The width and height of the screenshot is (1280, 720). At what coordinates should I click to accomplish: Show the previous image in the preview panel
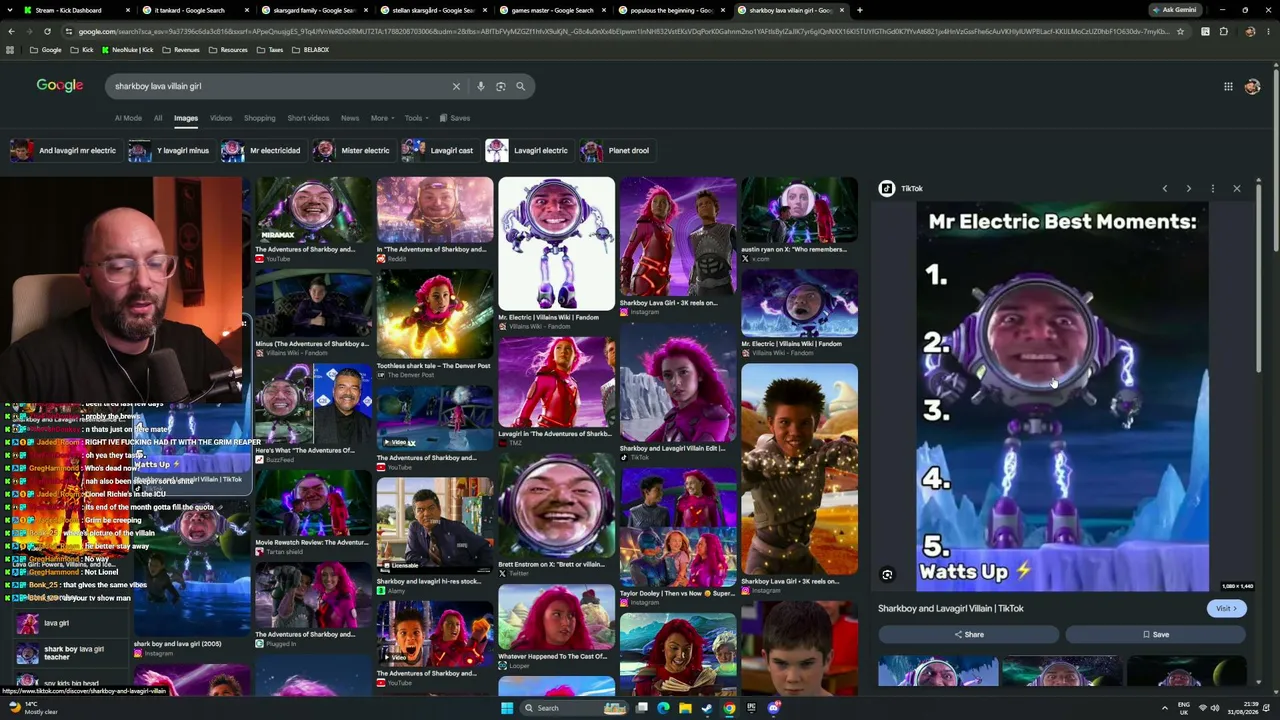pos(1164,188)
